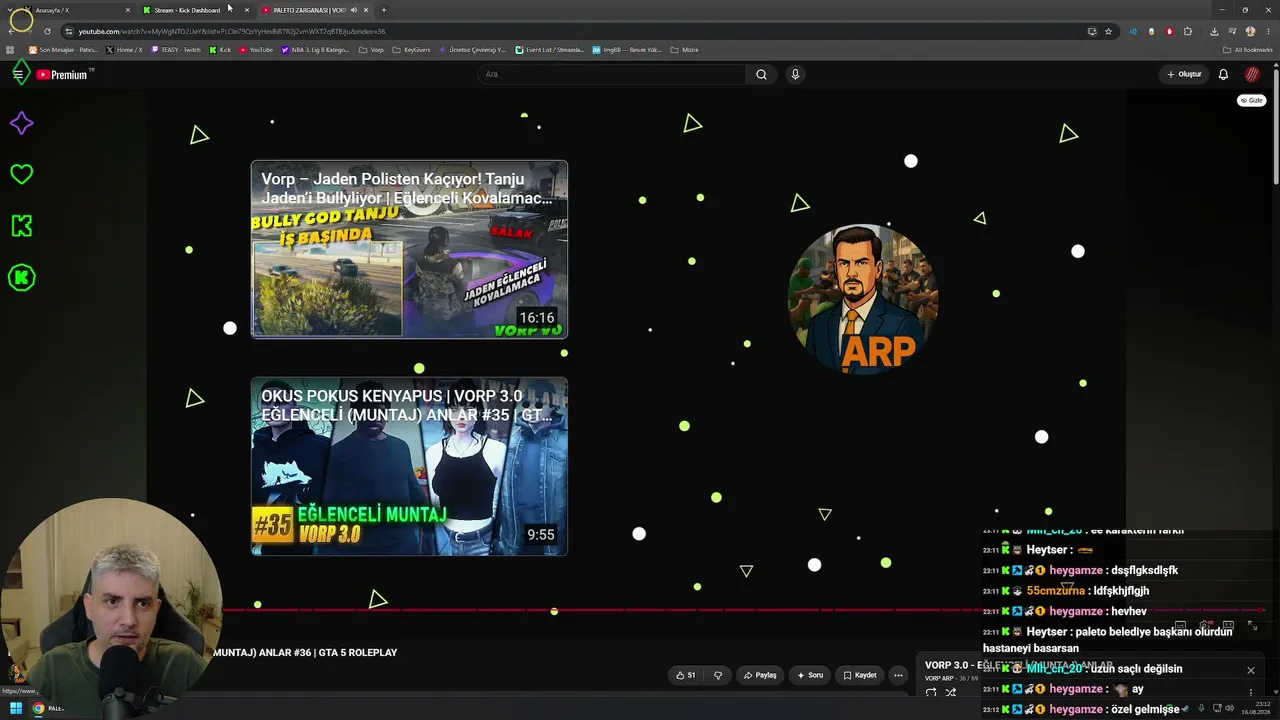Screen dimensions: 1280x720
Task: Open Chrome downloads
Action: click(1214, 31)
